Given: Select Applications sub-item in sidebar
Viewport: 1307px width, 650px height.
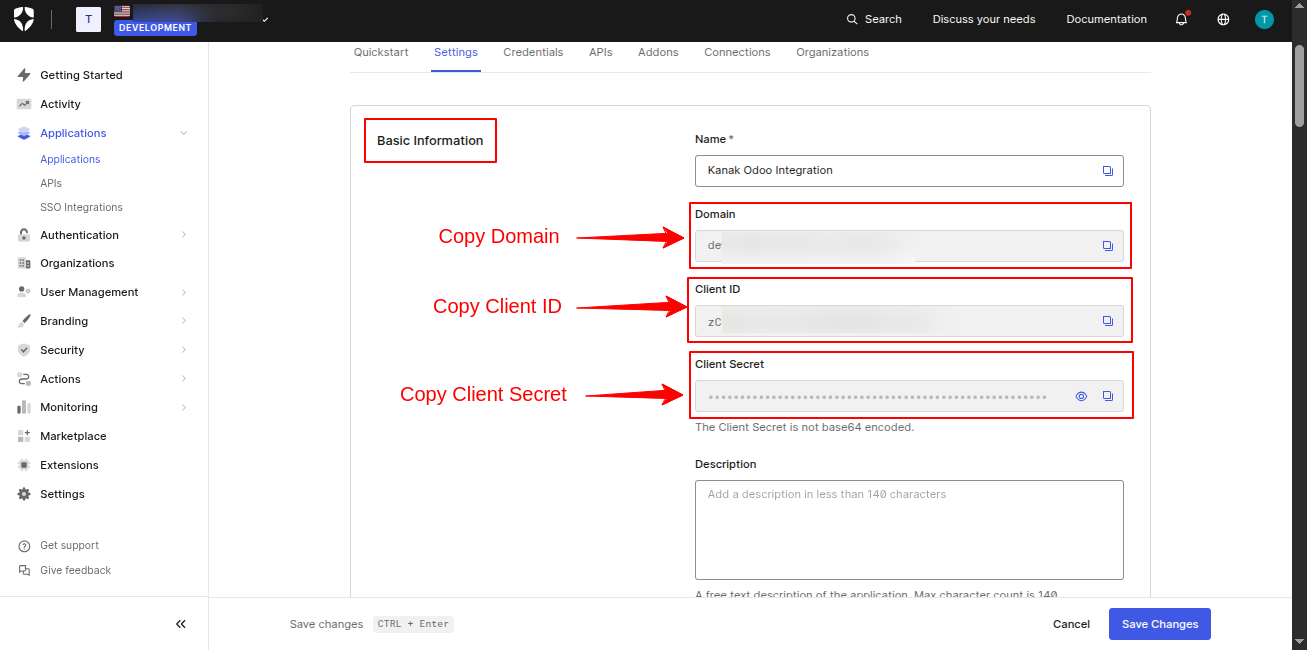Looking at the screenshot, I should 70,159.
